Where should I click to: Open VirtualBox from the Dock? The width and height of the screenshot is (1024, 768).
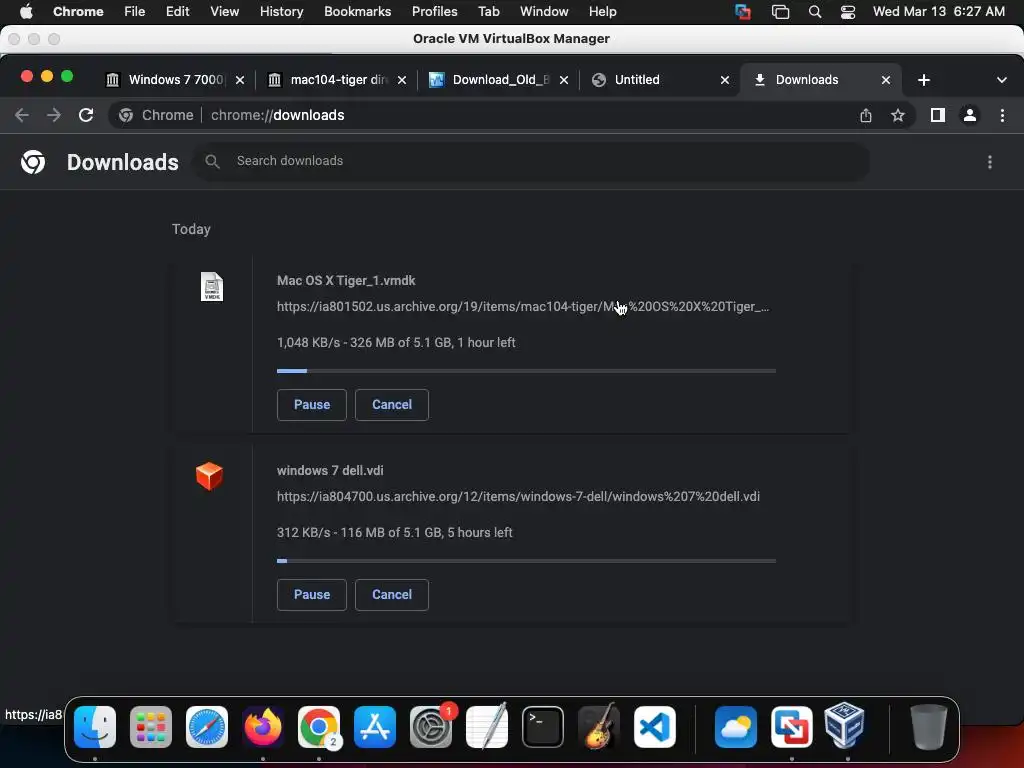tap(844, 726)
